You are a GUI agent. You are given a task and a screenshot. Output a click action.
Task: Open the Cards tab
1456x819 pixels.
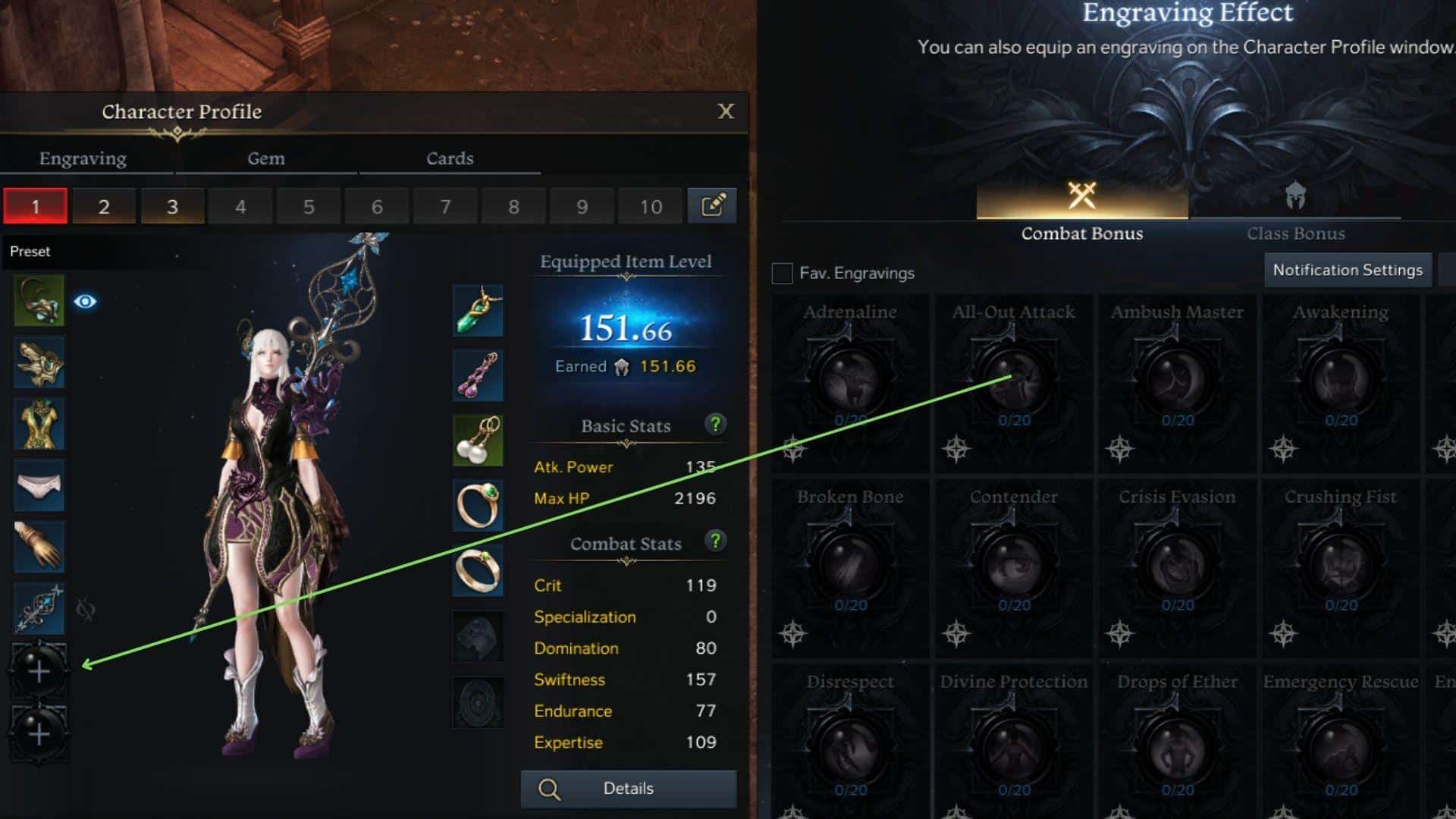[450, 158]
